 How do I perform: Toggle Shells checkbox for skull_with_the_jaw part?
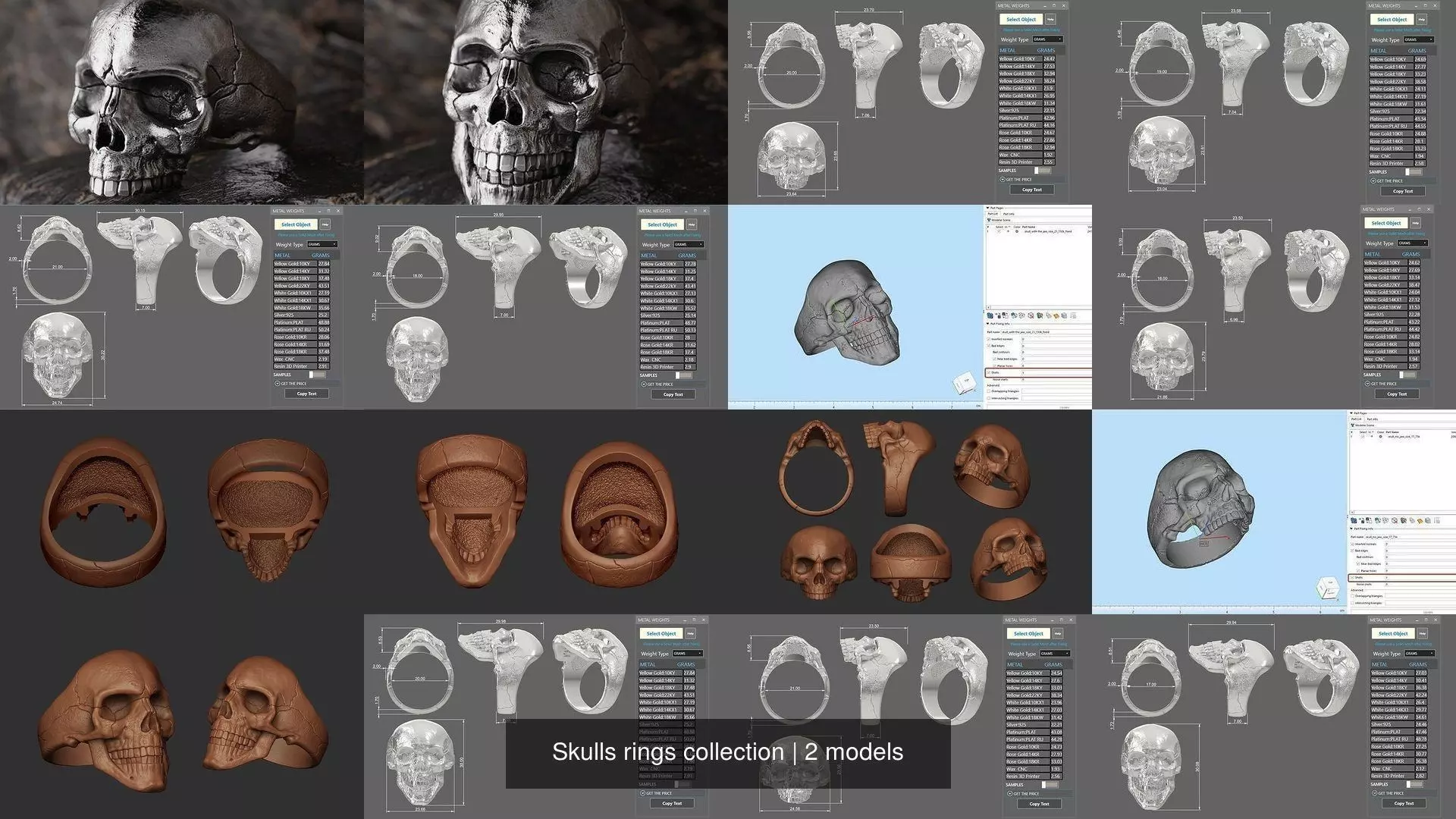(x=988, y=372)
